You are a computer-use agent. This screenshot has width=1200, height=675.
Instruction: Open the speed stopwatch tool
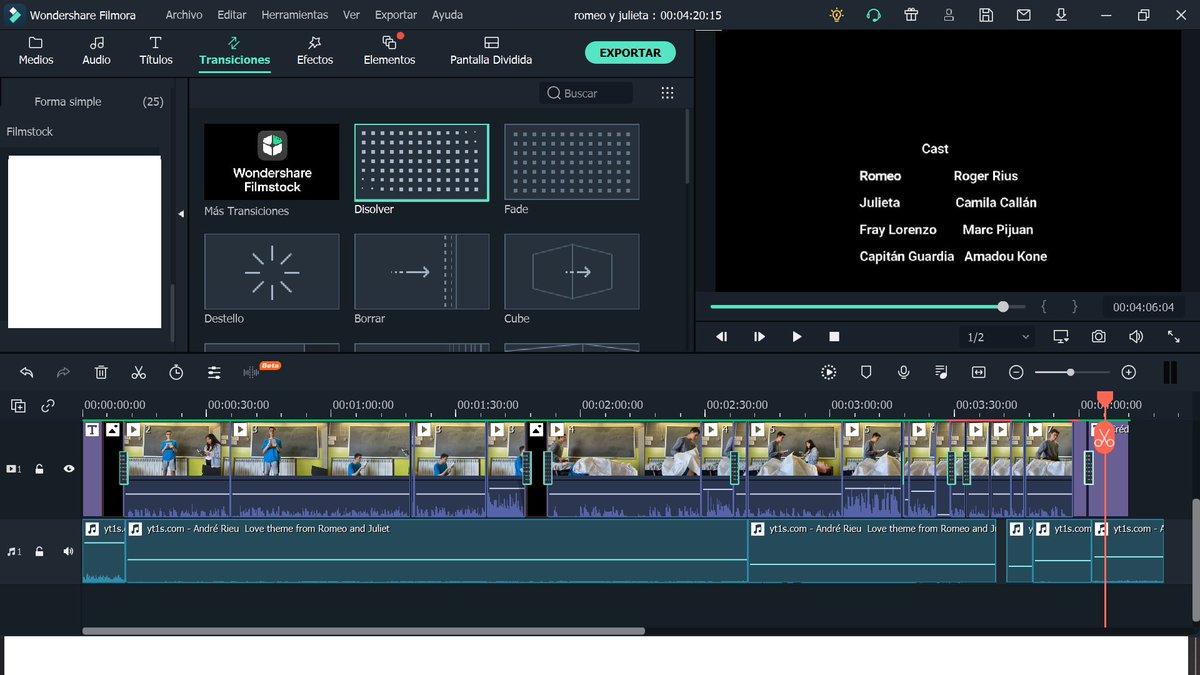[x=176, y=372]
